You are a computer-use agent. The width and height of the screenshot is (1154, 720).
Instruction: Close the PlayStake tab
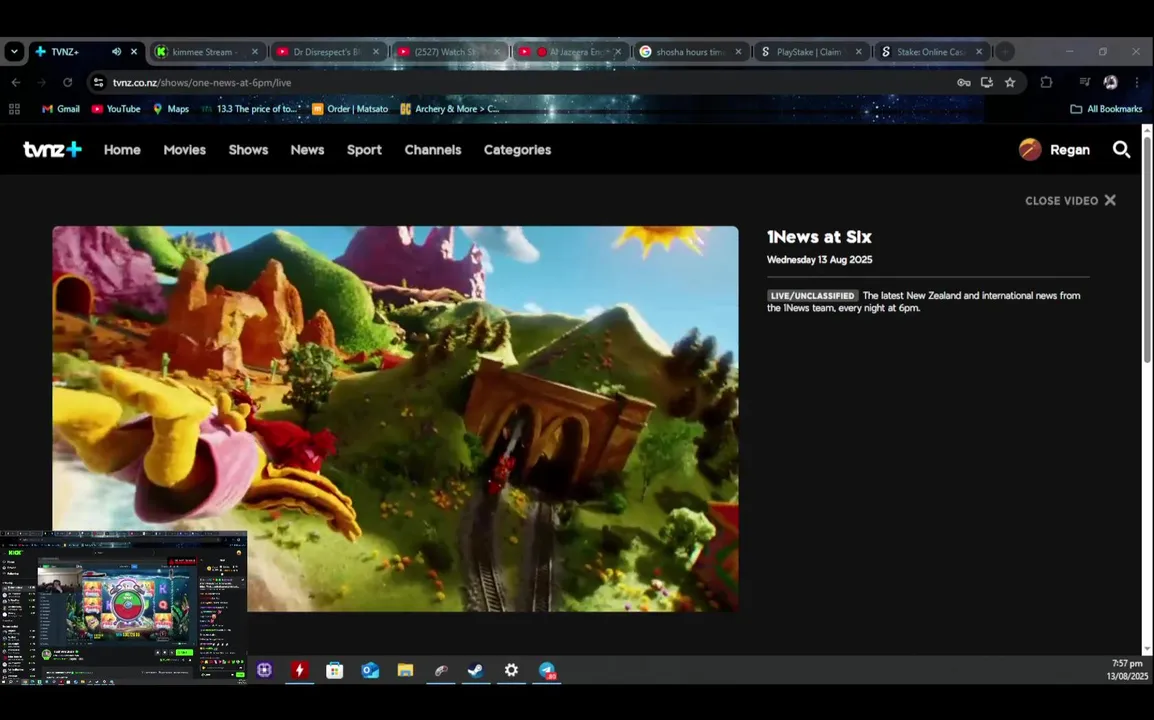click(x=858, y=52)
